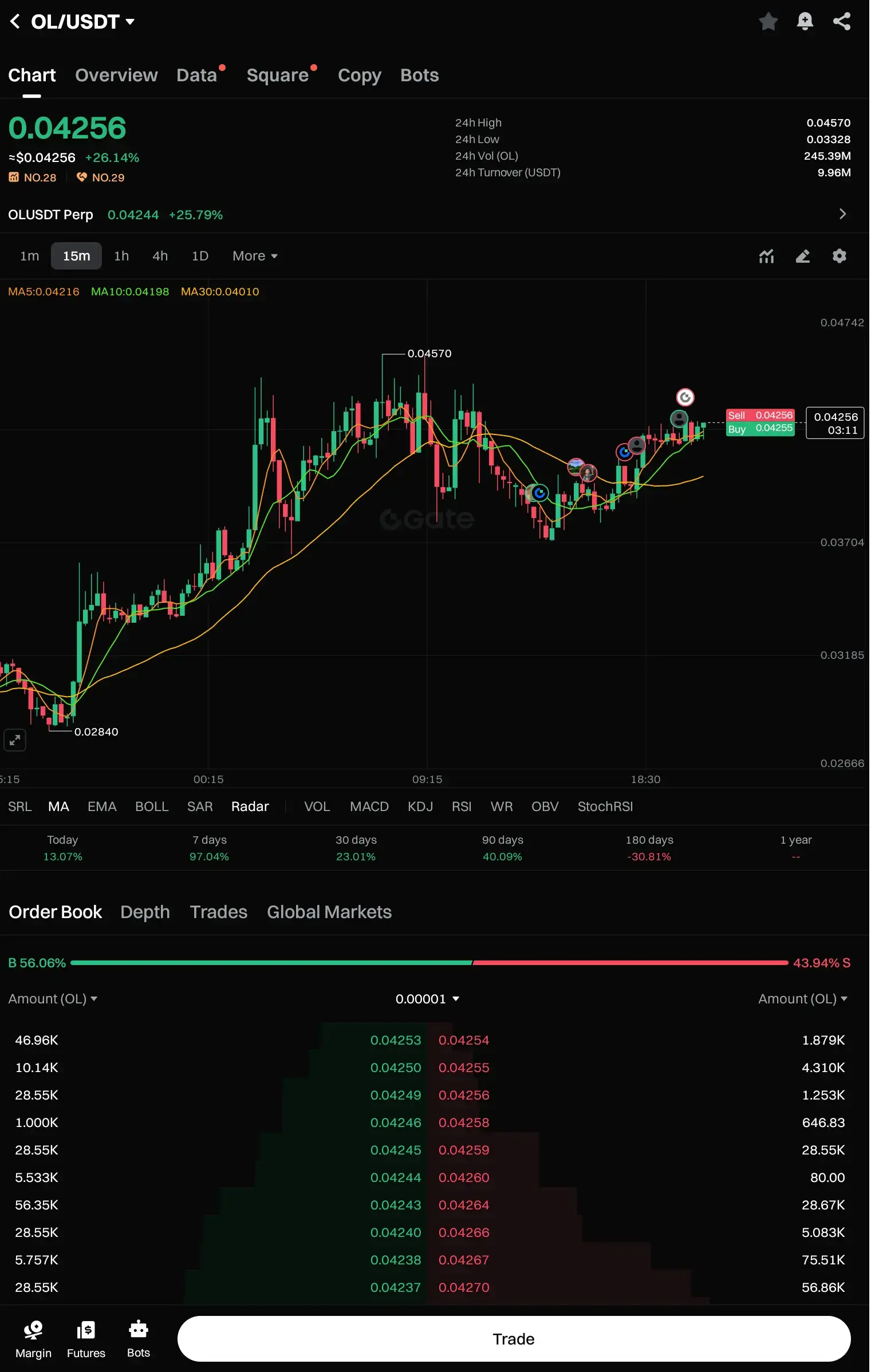Enable the WR sub-indicator
This screenshot has width=871, height=1372.
(502, 806)
